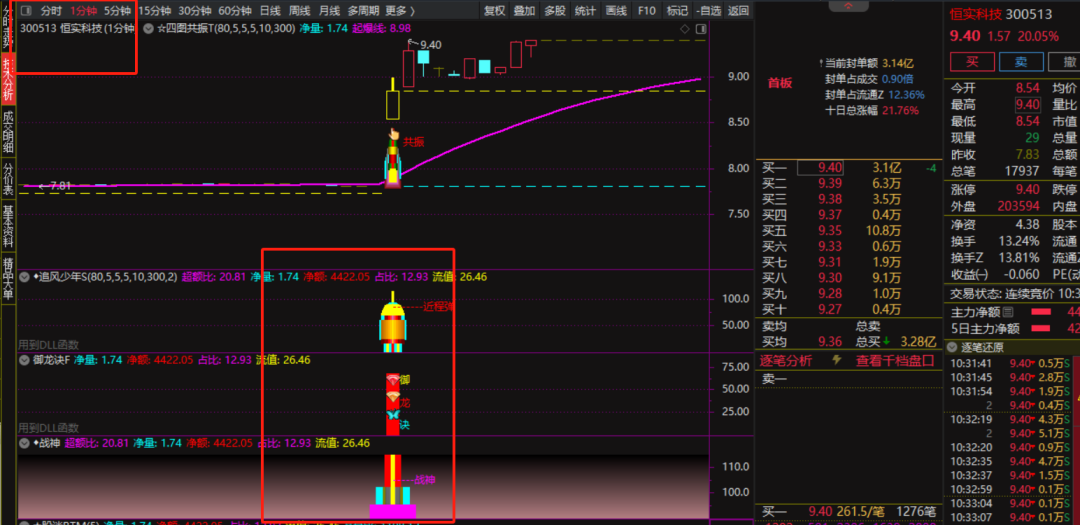Viewport: 1080px width, 525px height.
Task: Click the stock name 恒实科技 300513 header
Action: coord(1001,14)
